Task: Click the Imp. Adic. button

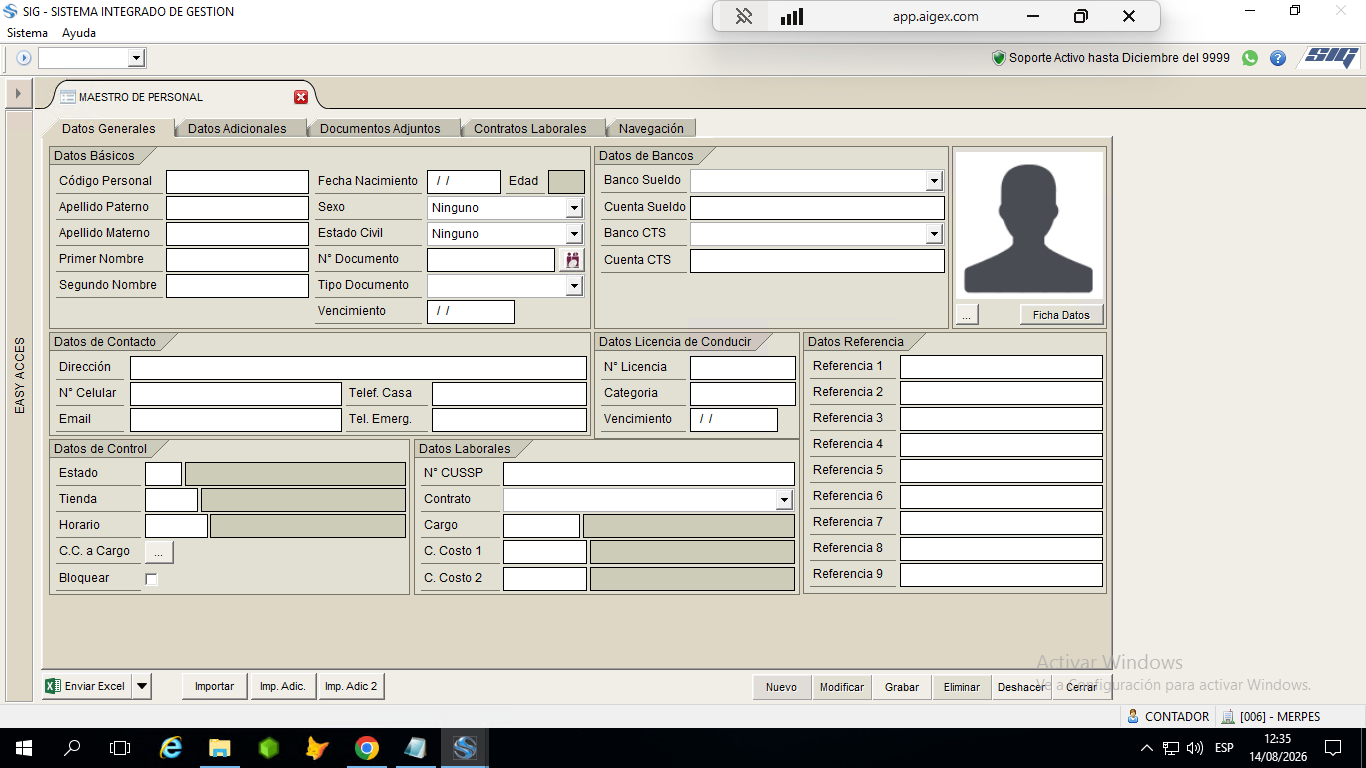Action: pyautogui.click(x=283, y=686)
